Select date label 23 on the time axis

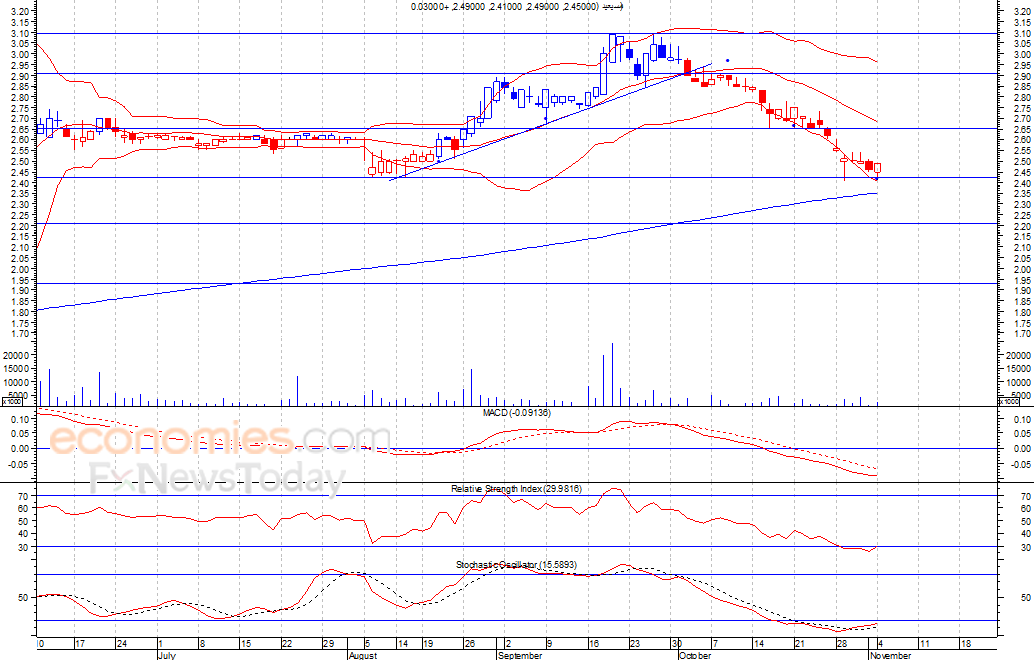(634, 644)
